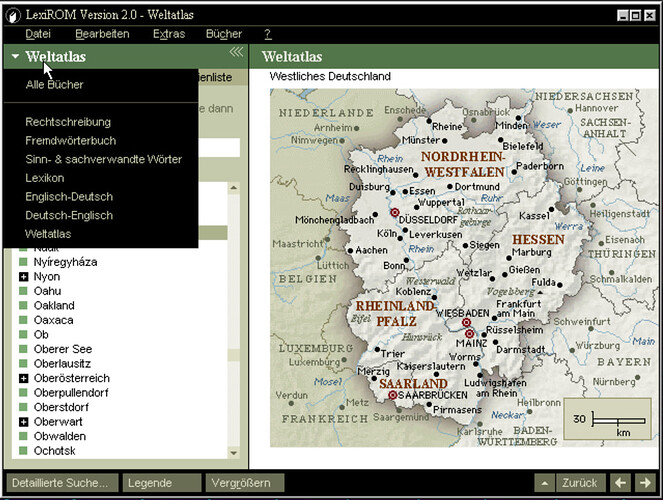Click the green square icon beside Oakland
The image size is (663, 500).
coord(23,305)
